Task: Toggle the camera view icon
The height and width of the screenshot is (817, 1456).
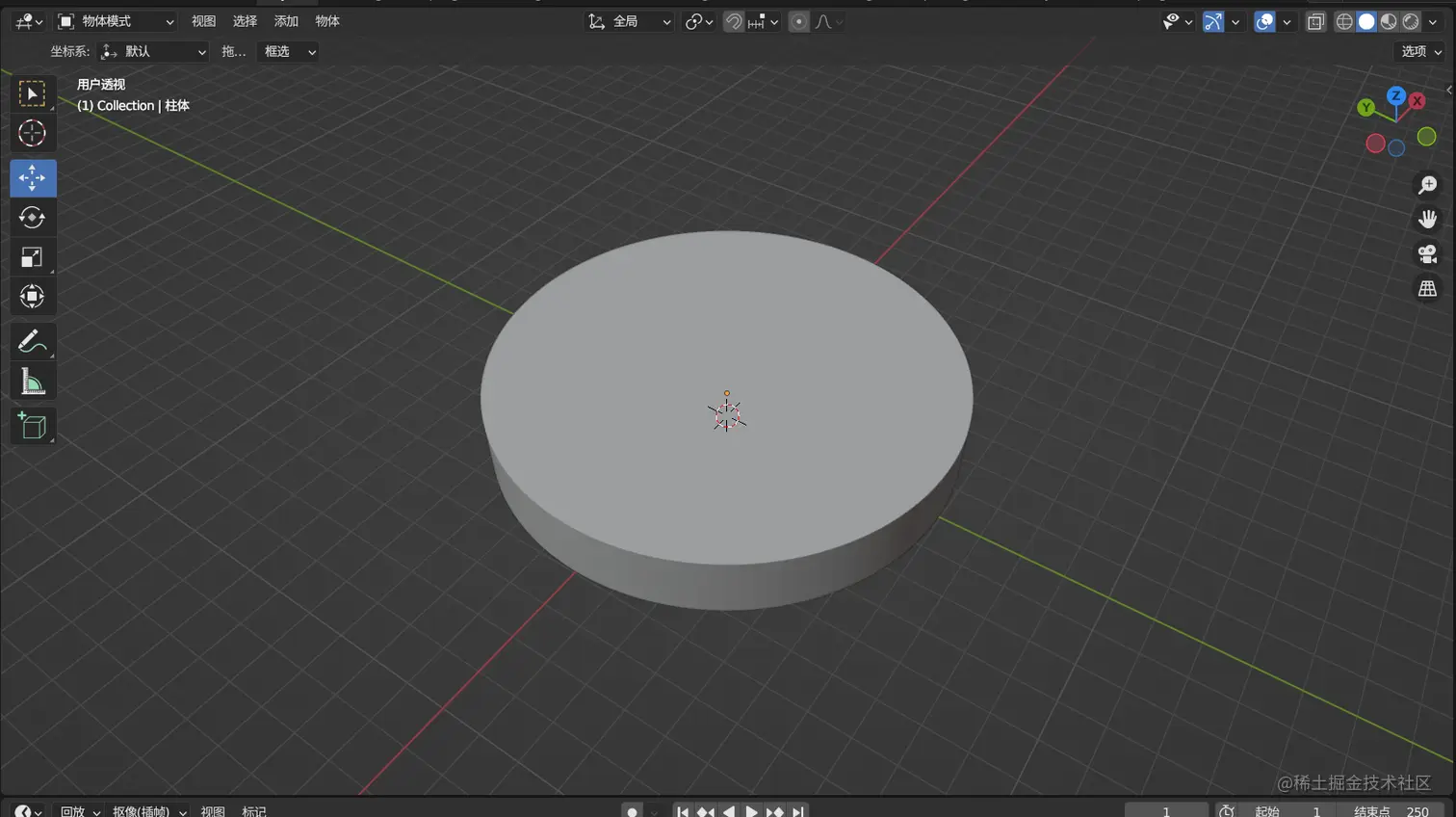Action: tap(1427, 254)
